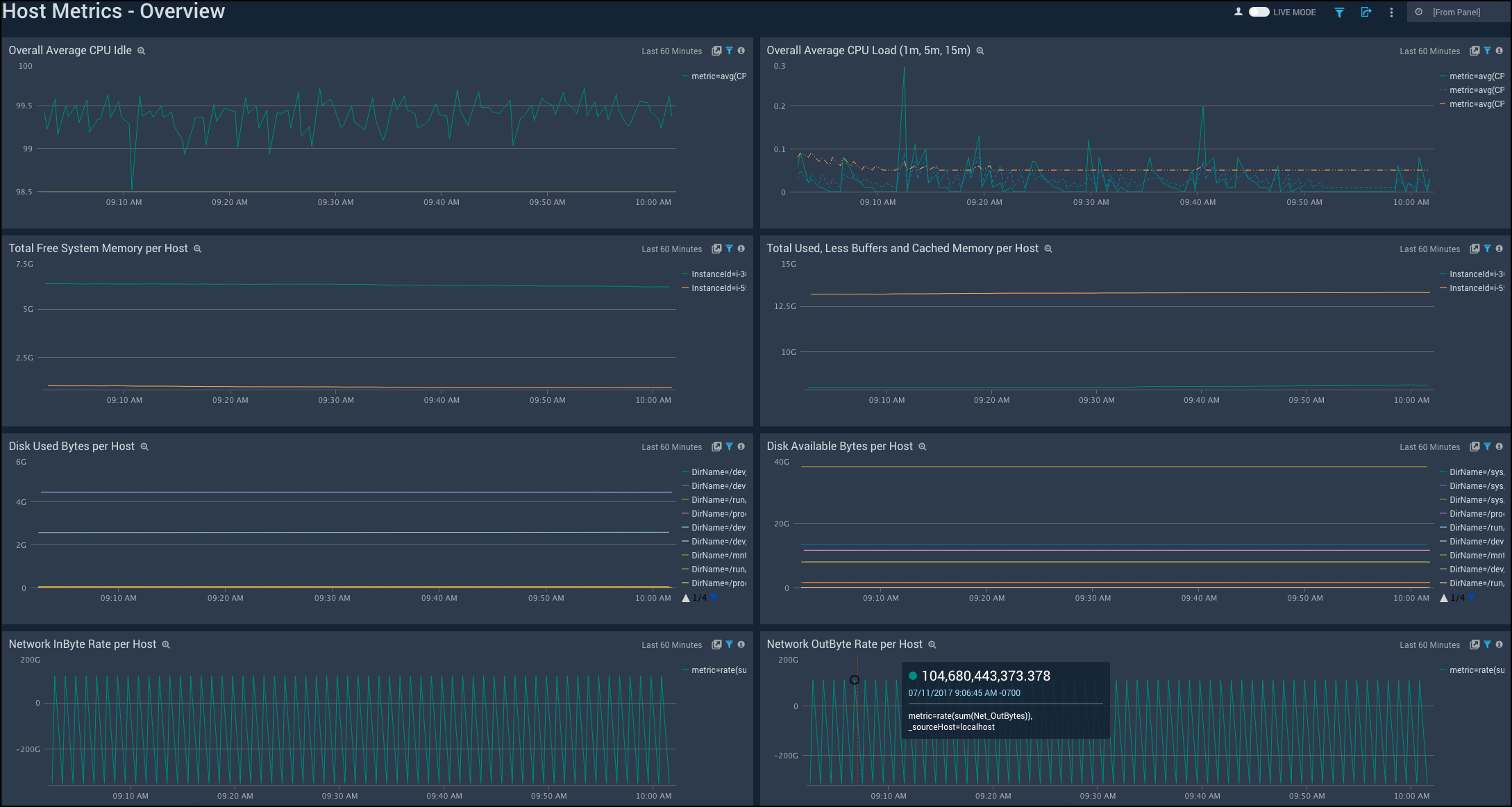Open the three-dot overflow menu in the top bar
1512x807 pixels.
(1391, 12)
